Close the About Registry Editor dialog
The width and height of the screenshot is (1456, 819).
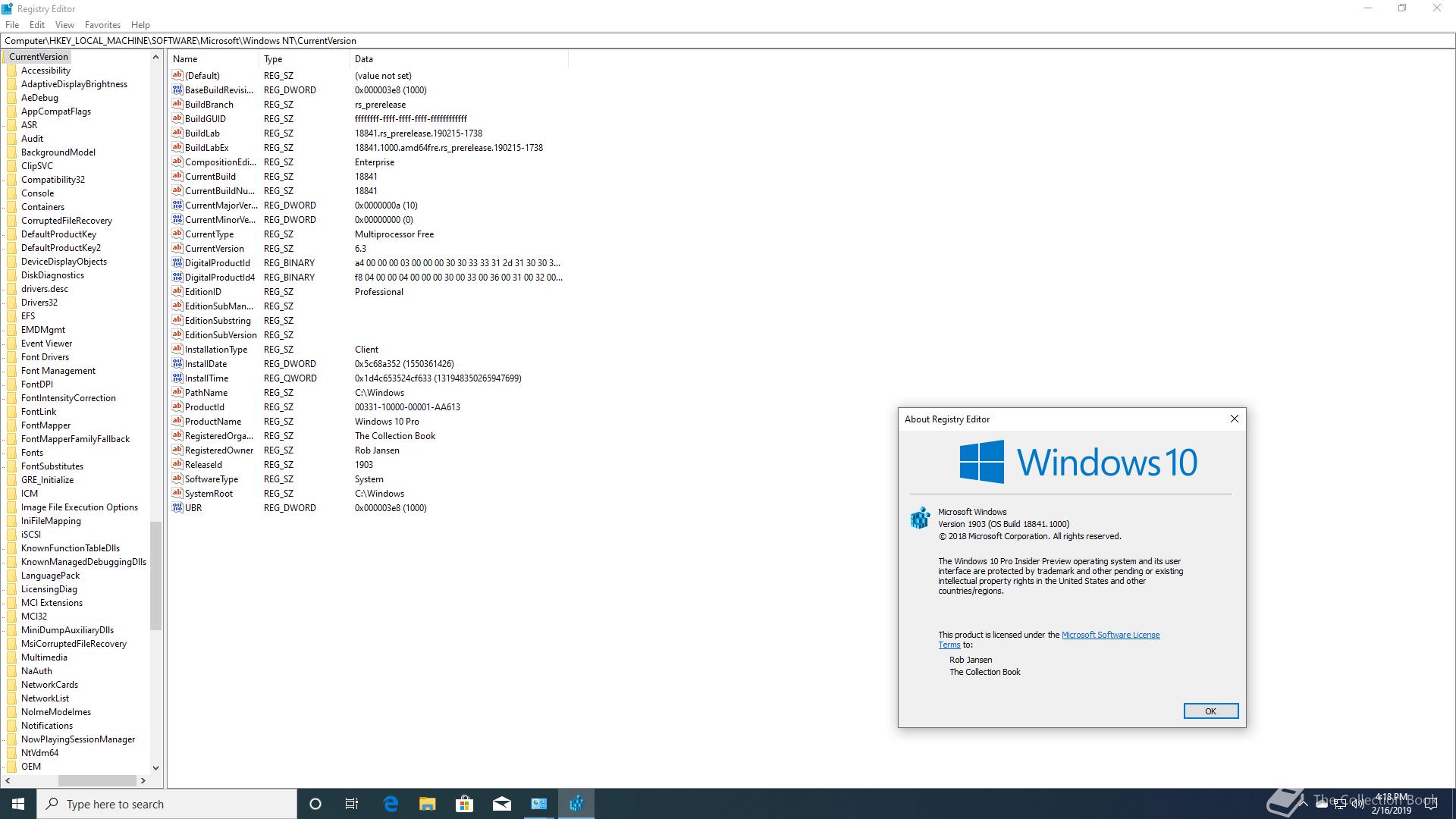[1234, 419]
